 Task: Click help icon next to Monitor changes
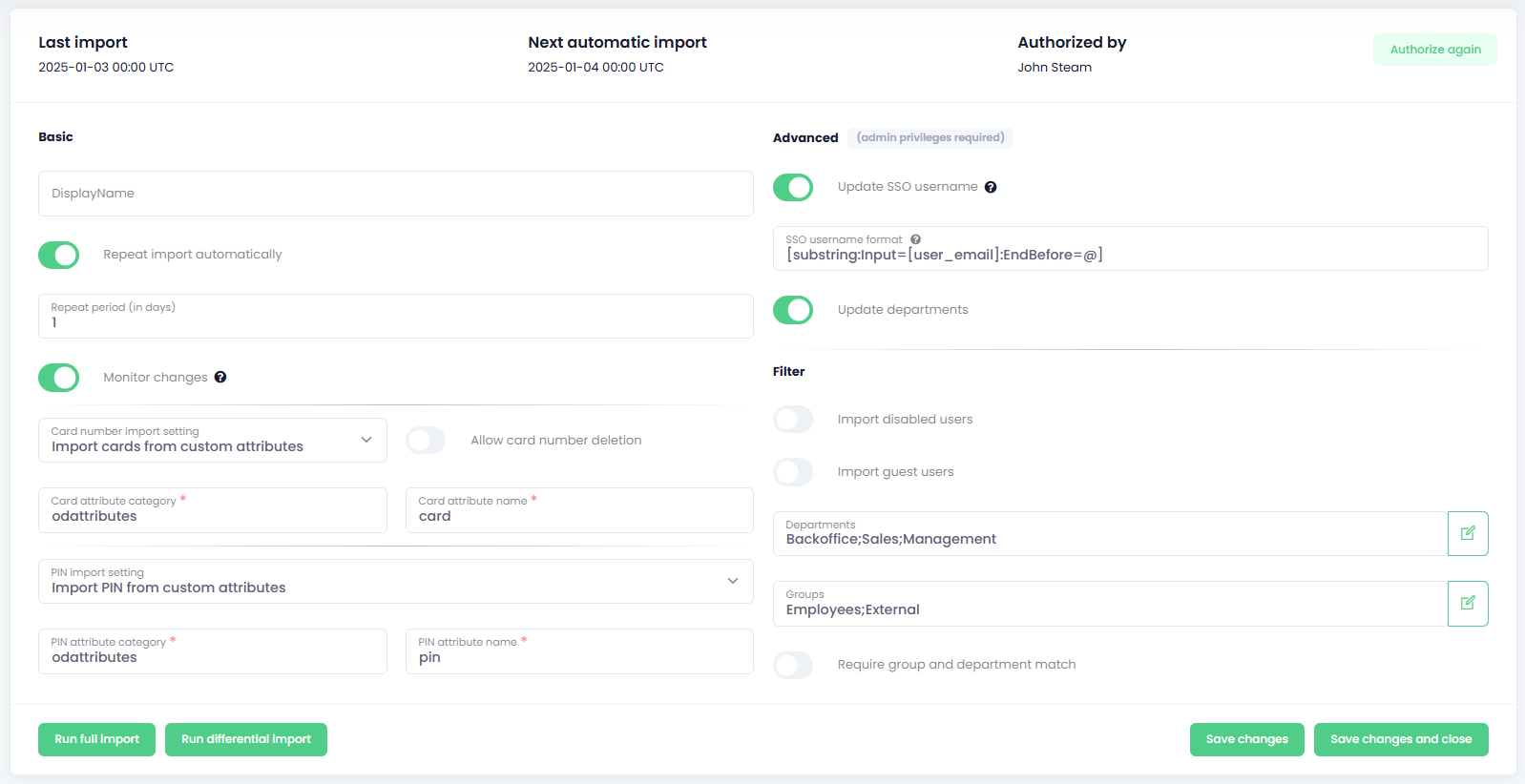pos(220,377)
